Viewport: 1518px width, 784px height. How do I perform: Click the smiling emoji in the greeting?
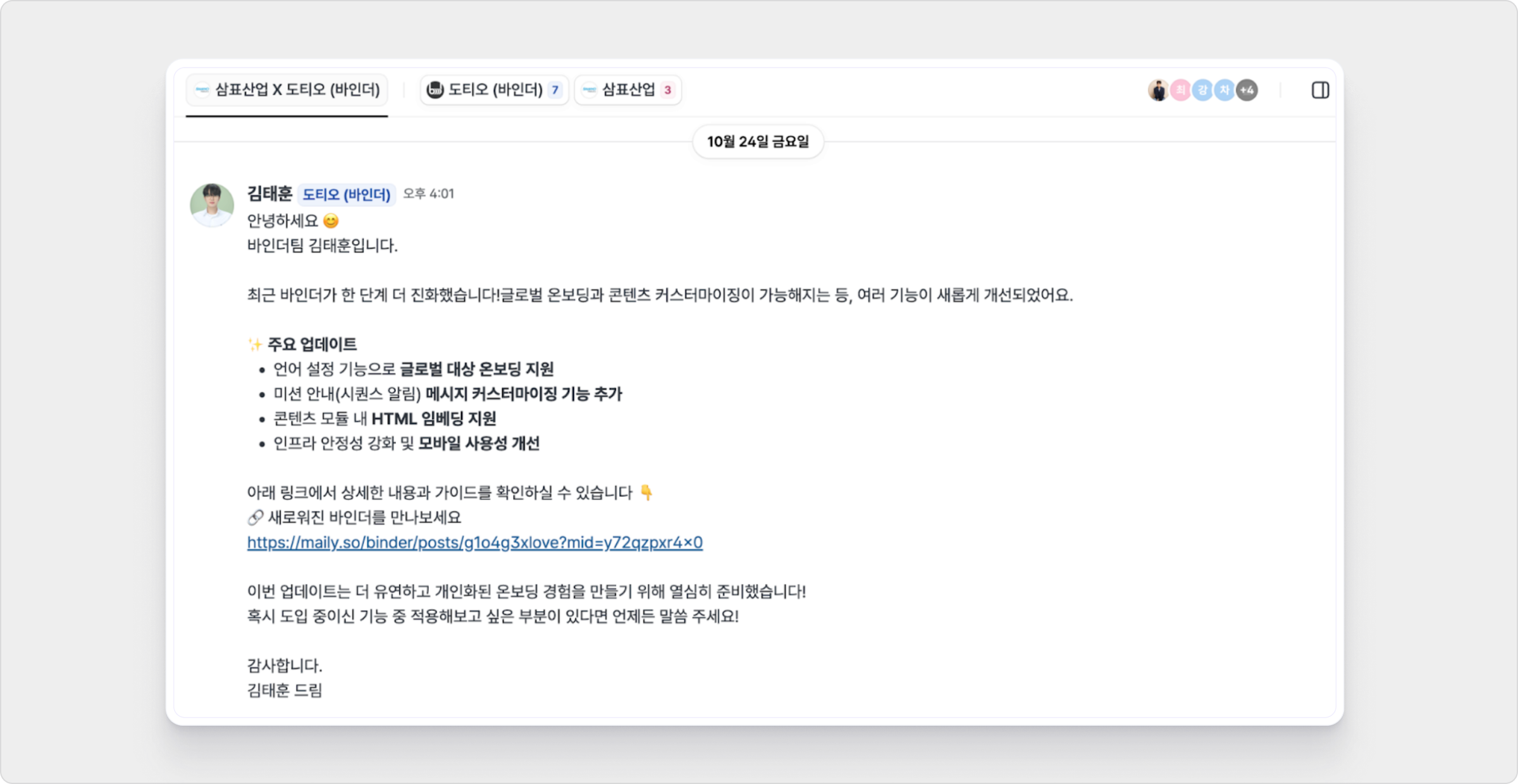[331, 221]
